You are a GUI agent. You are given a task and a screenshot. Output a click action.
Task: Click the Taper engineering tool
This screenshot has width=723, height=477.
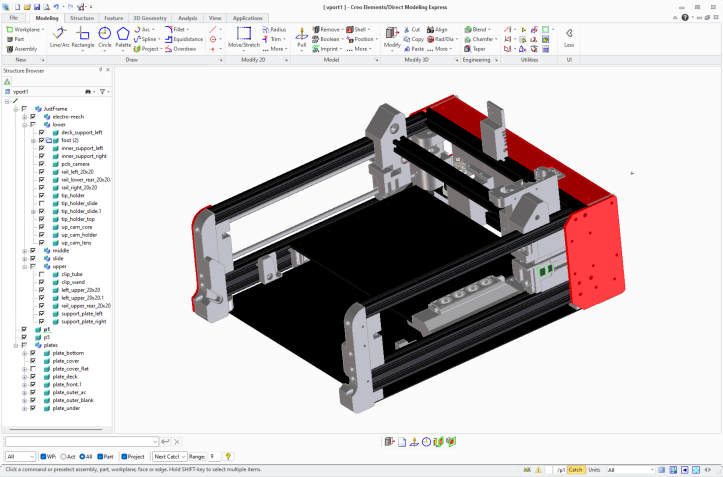pyautogui.click(x=477, y=48)
